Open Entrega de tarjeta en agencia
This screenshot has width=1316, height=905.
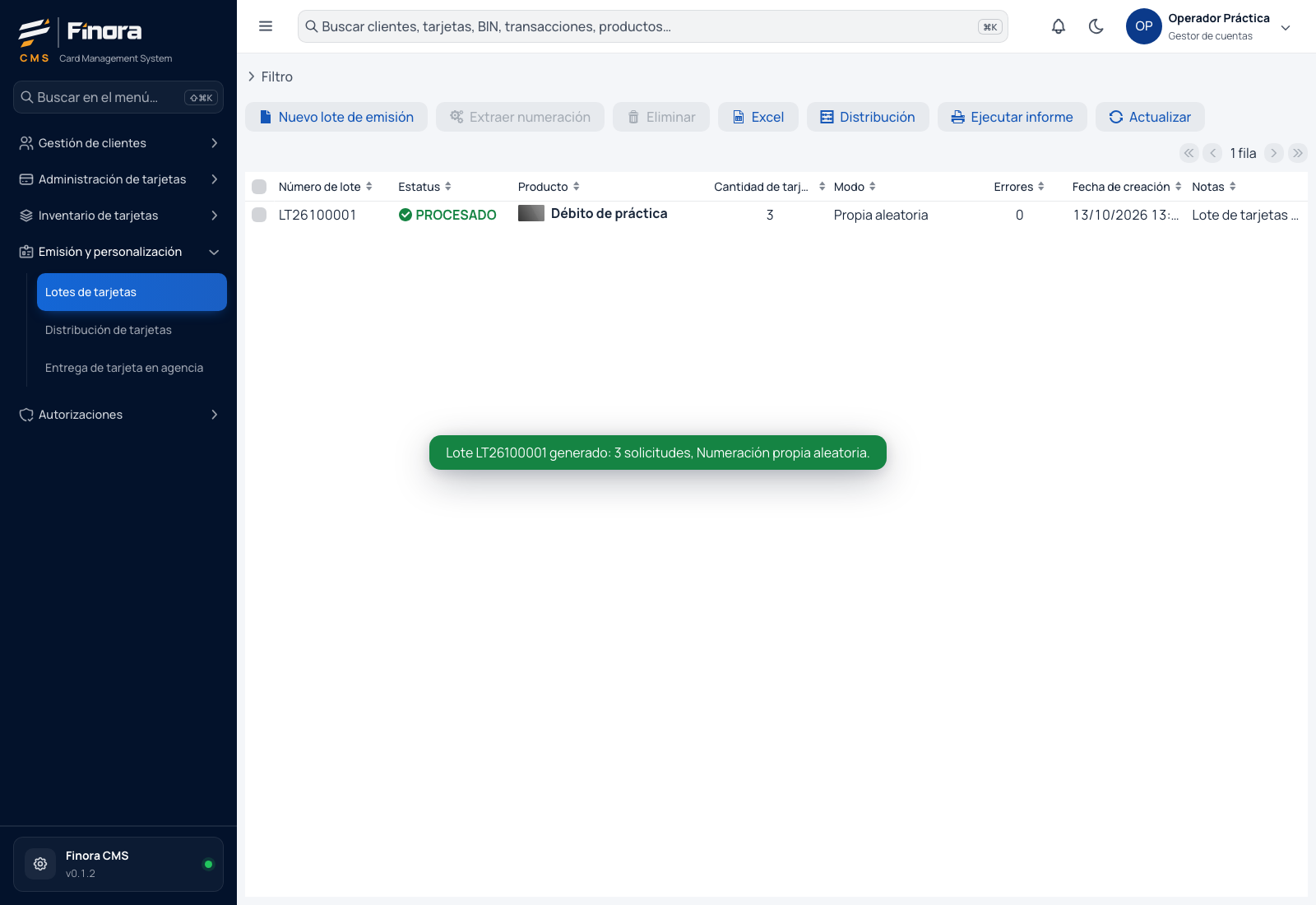132,368
